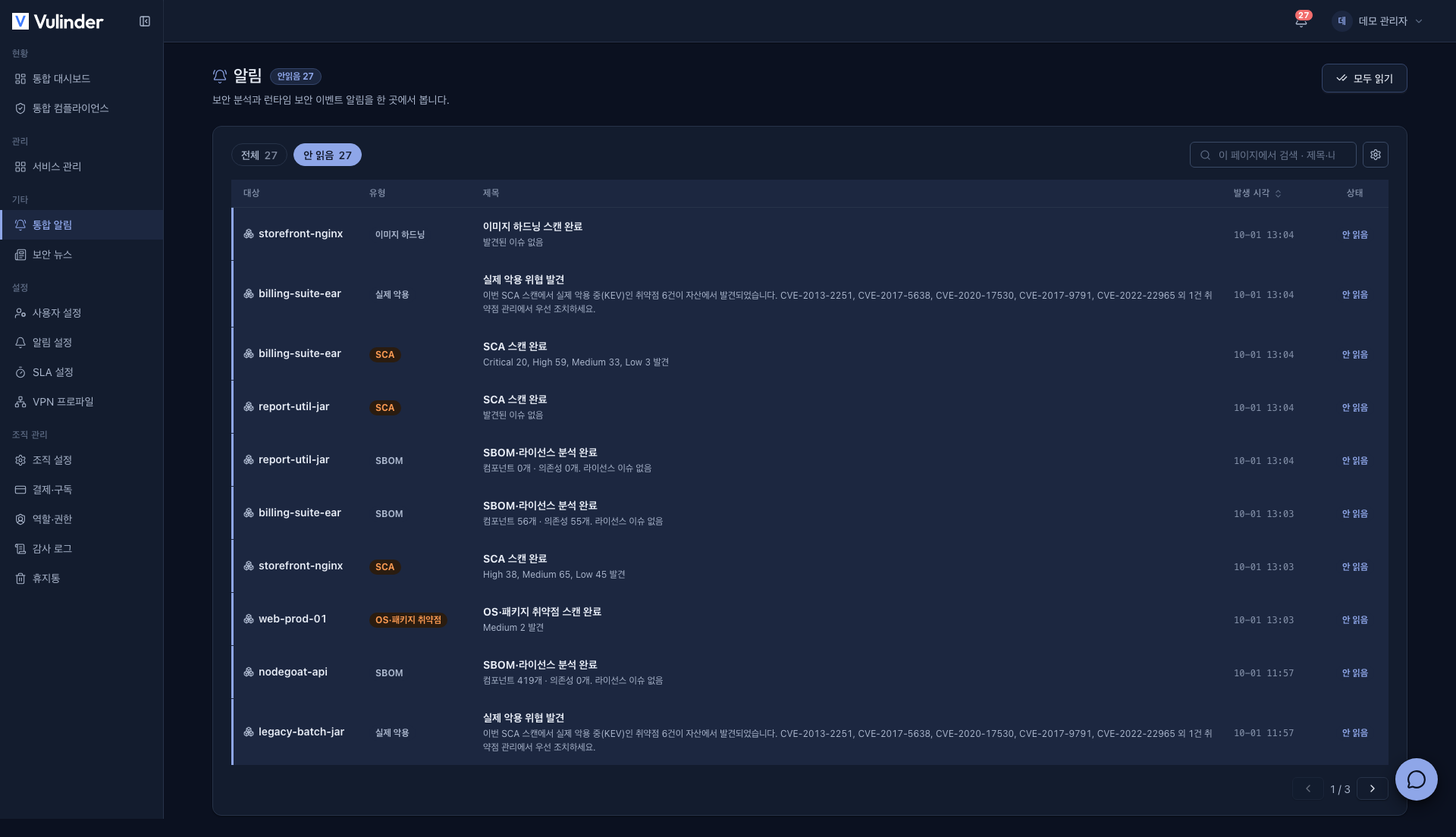Click 안 읽음 status in nodegoat-api row
This screenshot has width=1456, height=837.
coord(1355,673)
